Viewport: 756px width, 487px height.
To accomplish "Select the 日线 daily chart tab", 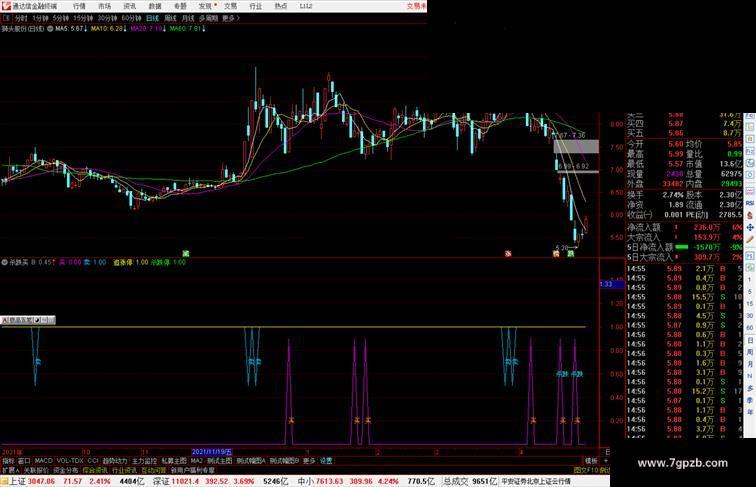I will [x=152, y=18].
